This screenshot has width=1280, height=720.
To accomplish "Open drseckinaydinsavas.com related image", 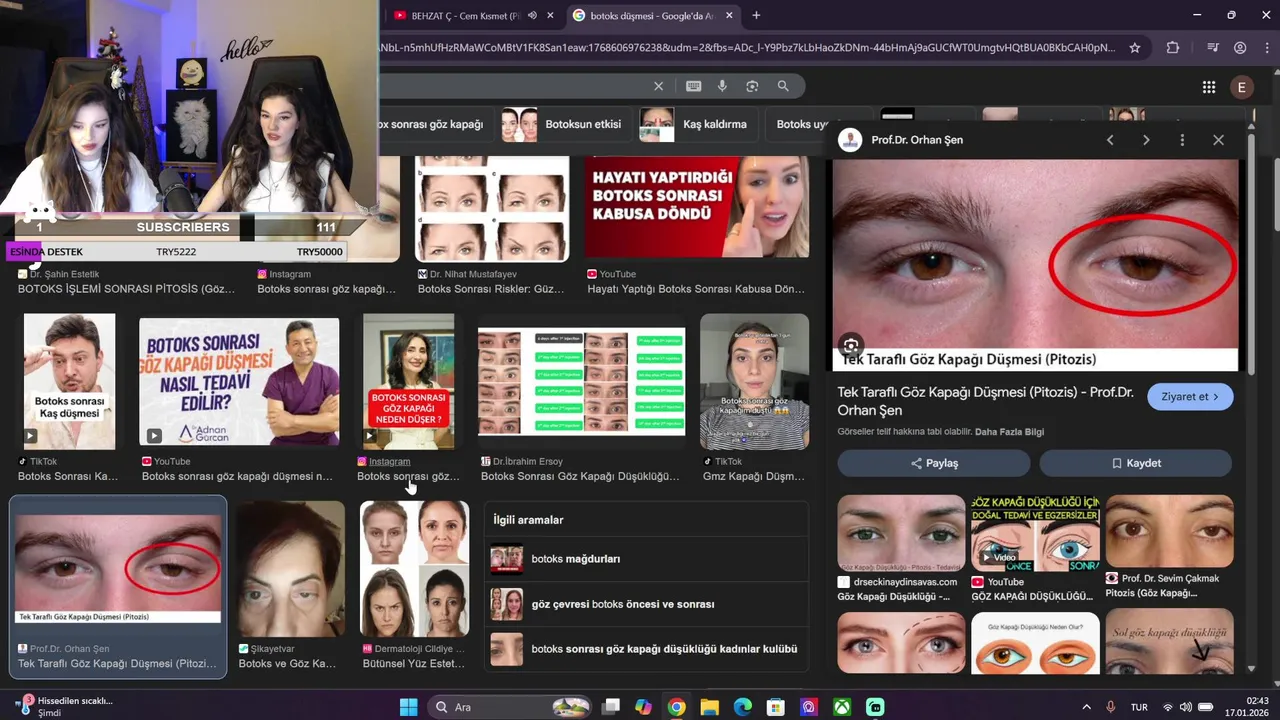I will click(x=901, y=533).
